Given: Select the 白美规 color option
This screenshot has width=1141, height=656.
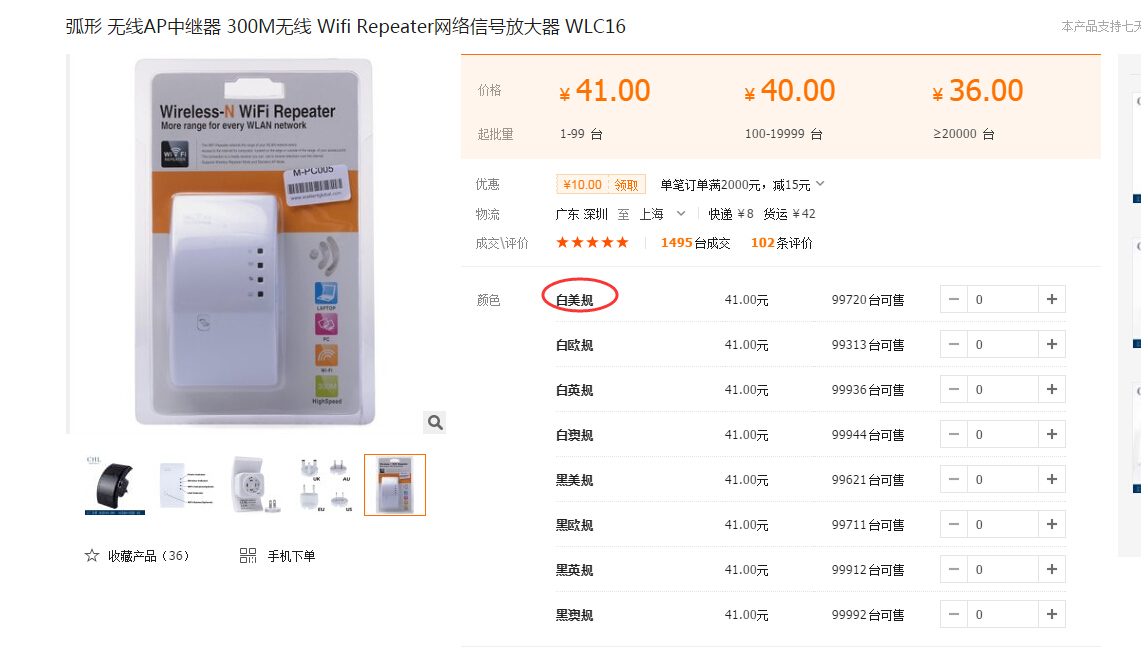Looking at the screenshot, I should pyautogui.click(x=575, y=300).
